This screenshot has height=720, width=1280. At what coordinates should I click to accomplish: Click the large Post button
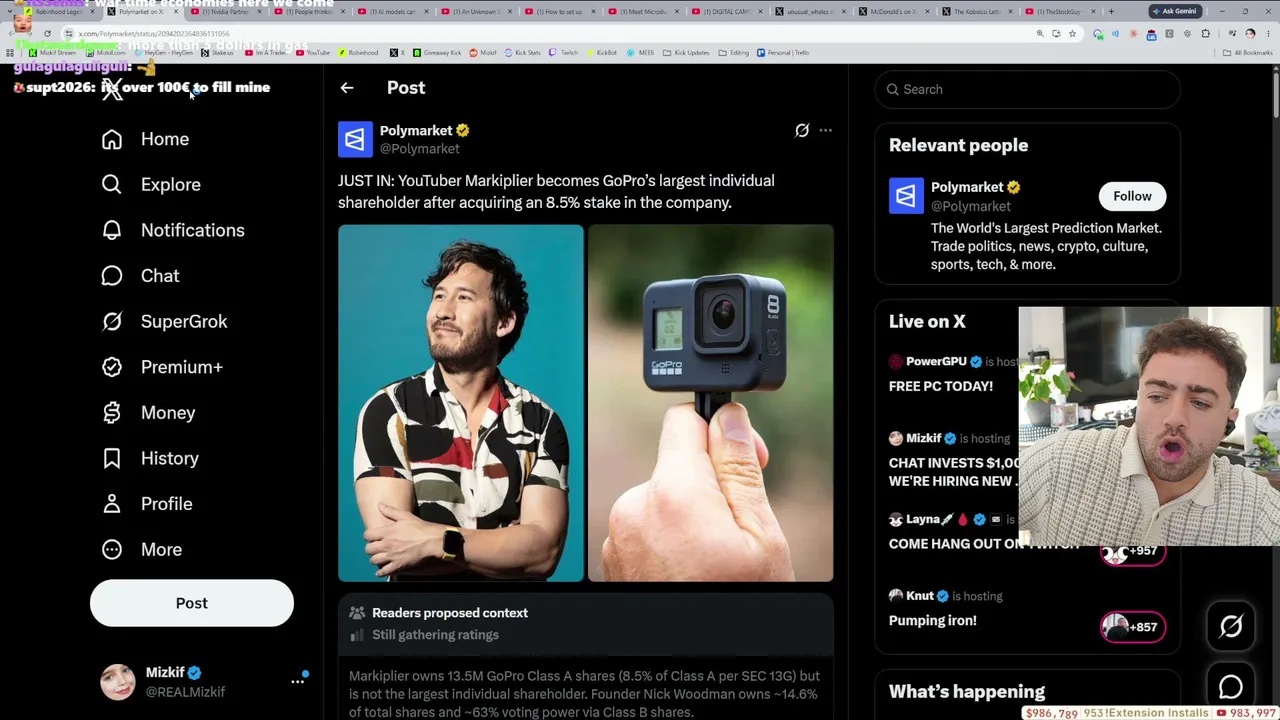click(192, 603)
